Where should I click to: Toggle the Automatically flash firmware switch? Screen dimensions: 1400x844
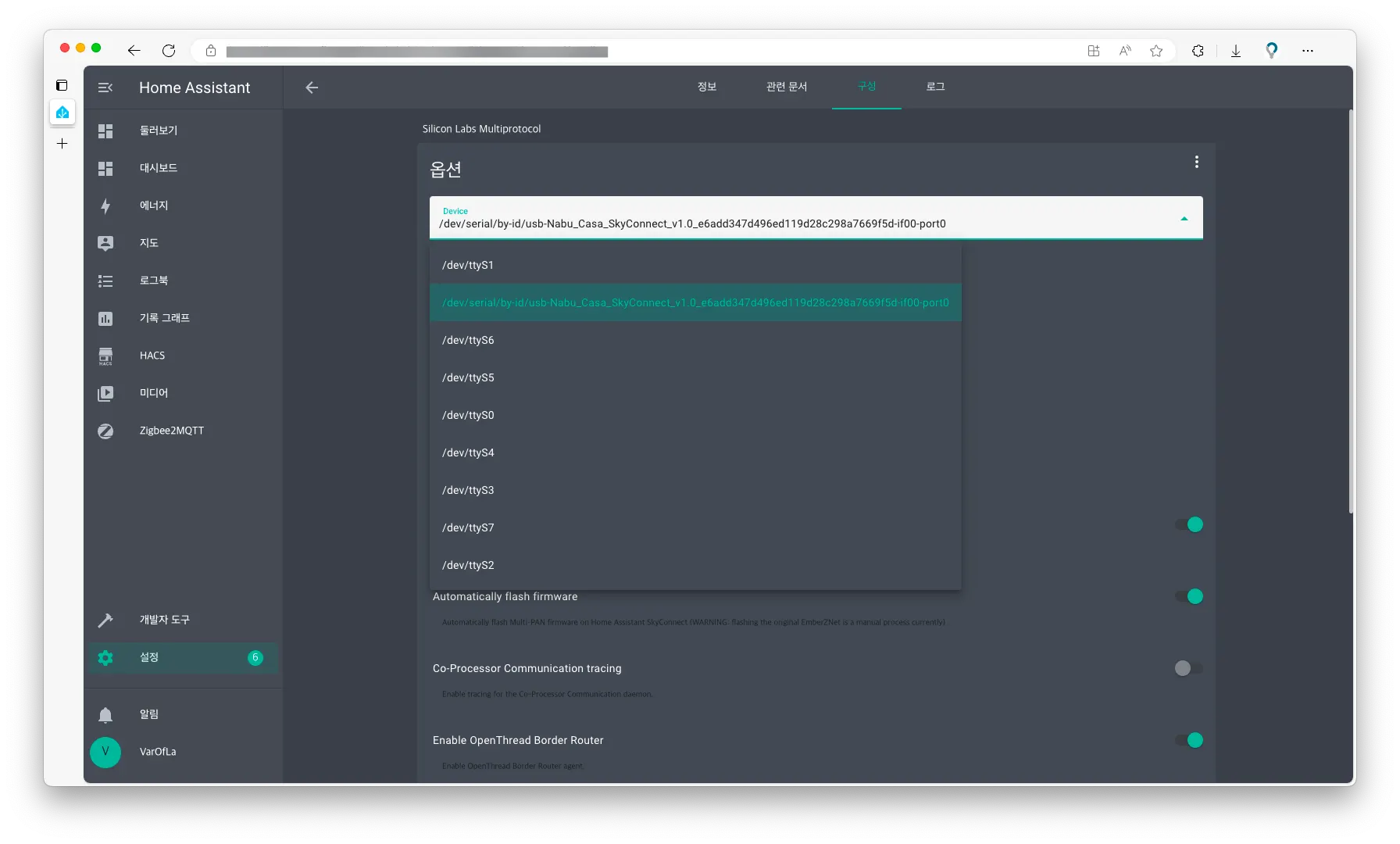click(x=1189, y=596)
